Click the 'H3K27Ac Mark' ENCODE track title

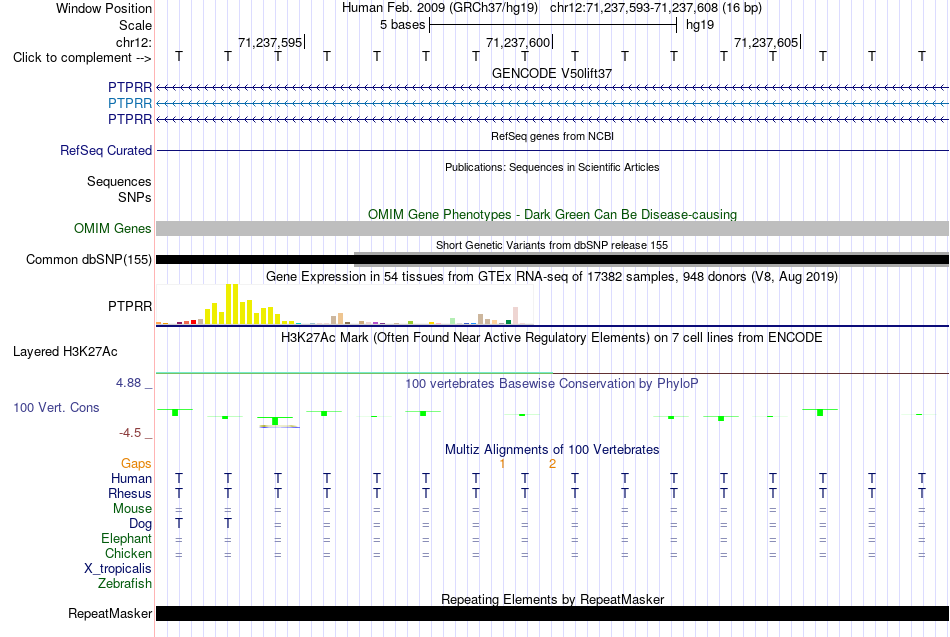(552, 338)
